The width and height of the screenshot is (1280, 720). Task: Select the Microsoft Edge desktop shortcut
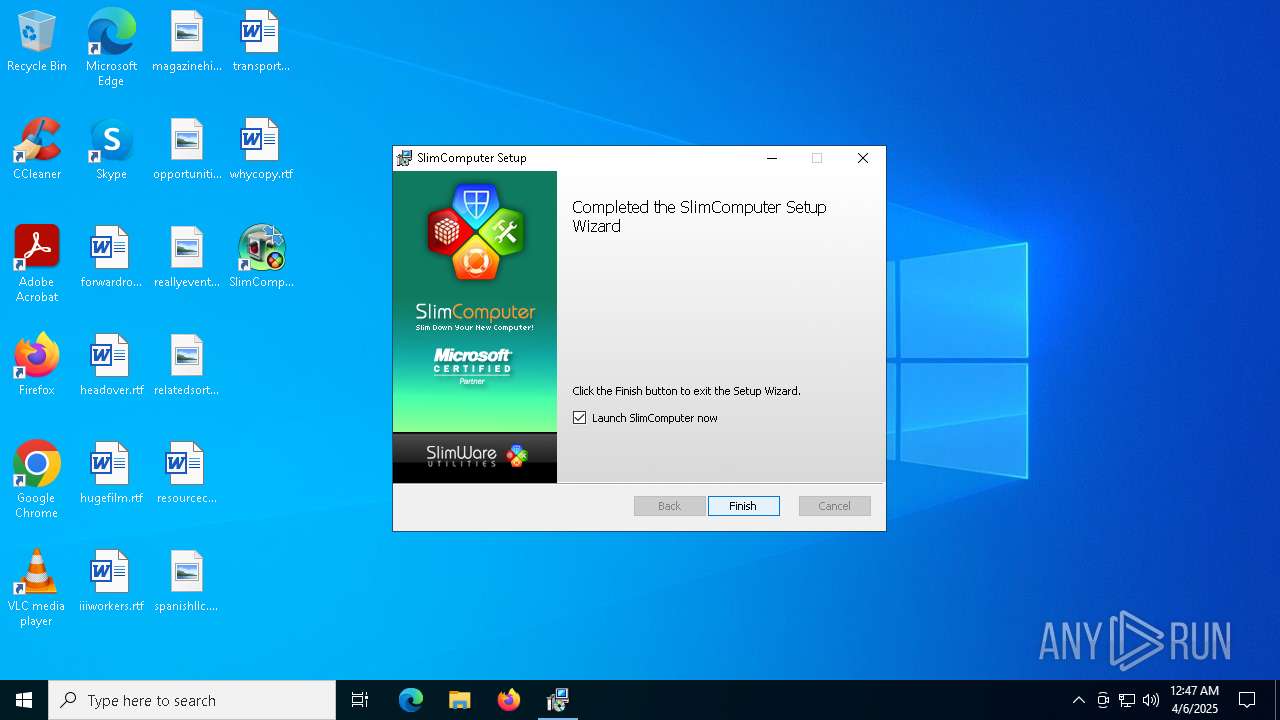[x=111, y=48]
